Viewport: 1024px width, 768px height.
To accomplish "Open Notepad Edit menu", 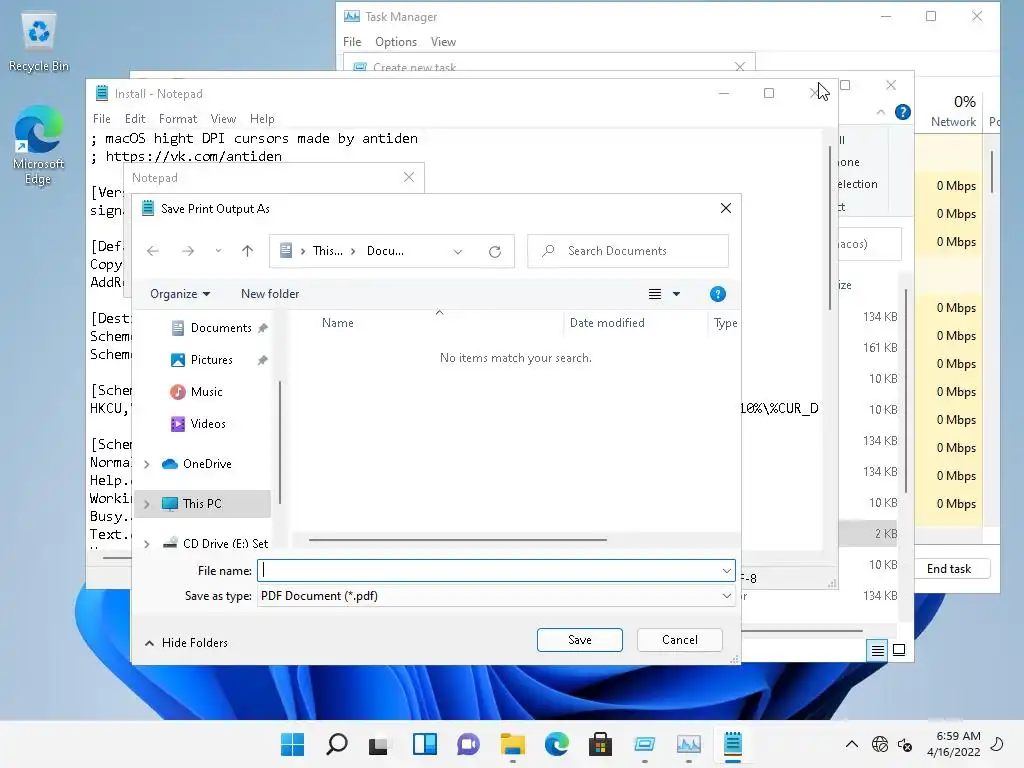I will 135,119.
